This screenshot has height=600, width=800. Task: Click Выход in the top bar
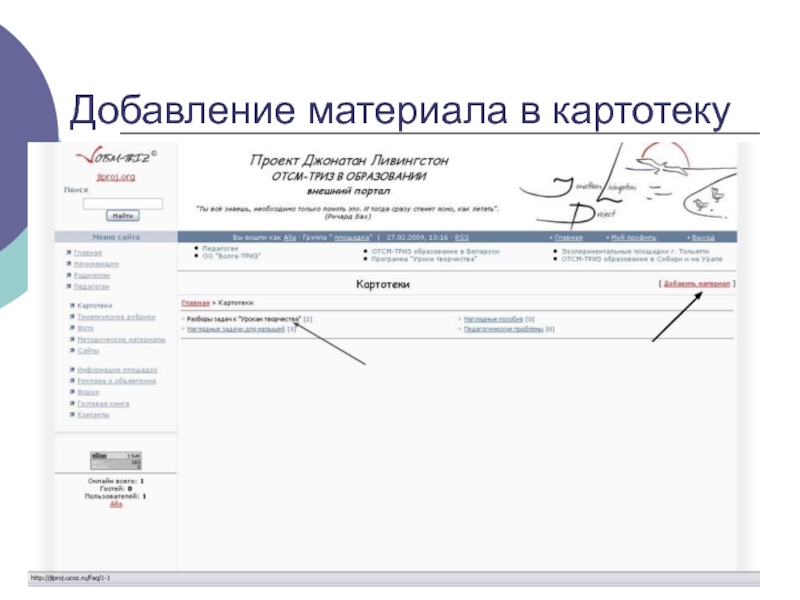point(703,237)
